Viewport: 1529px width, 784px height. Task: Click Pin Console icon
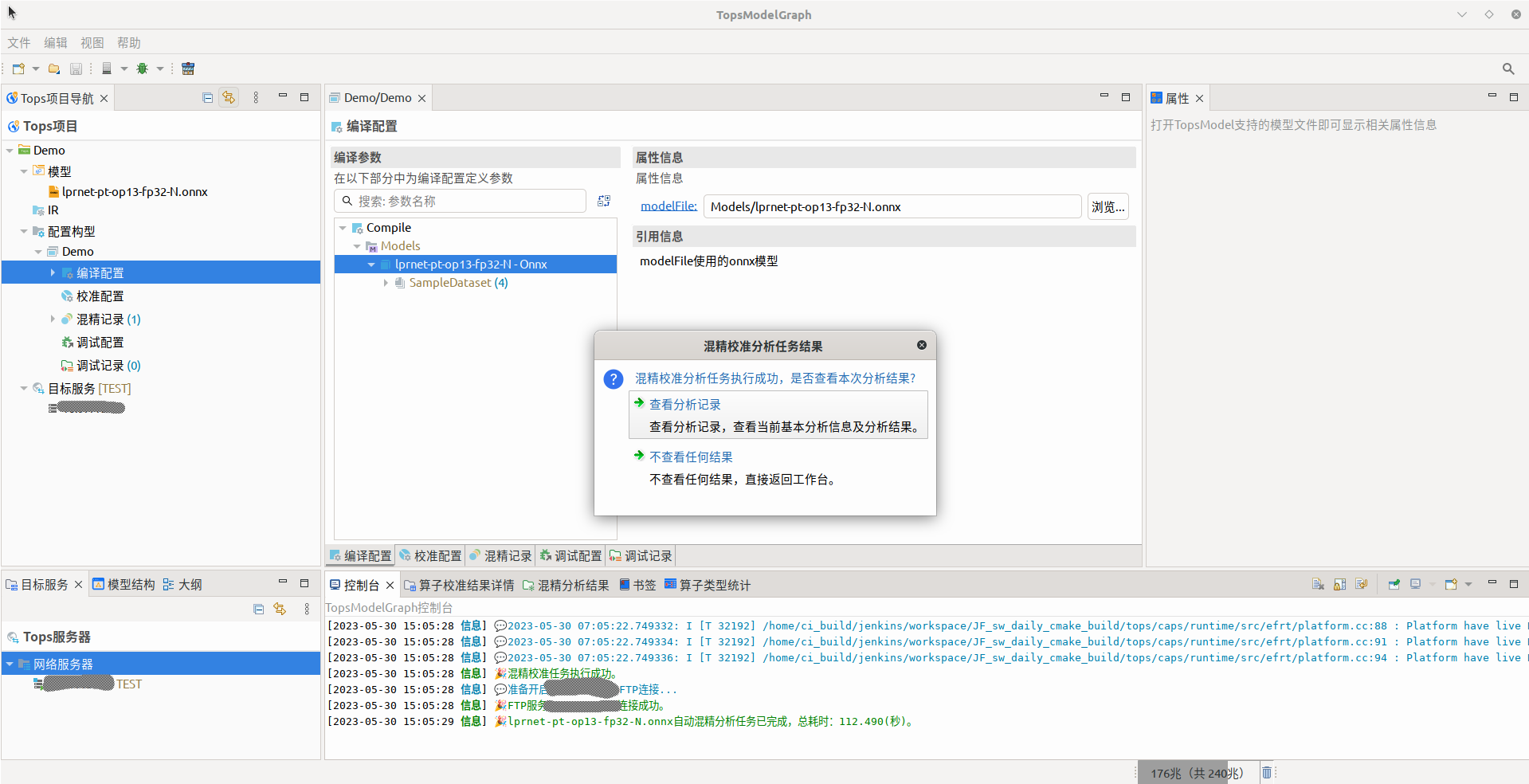[1394, 584]
